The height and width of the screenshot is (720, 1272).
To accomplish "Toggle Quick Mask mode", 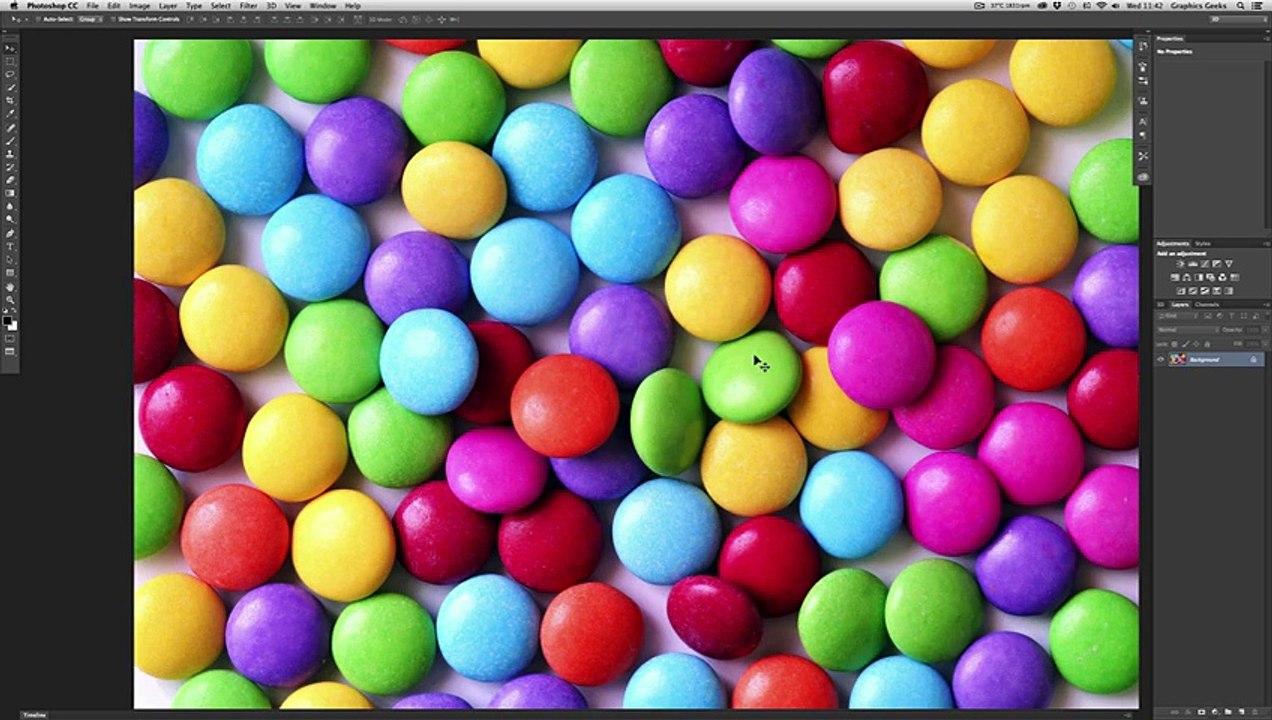I will coord(10,340).
